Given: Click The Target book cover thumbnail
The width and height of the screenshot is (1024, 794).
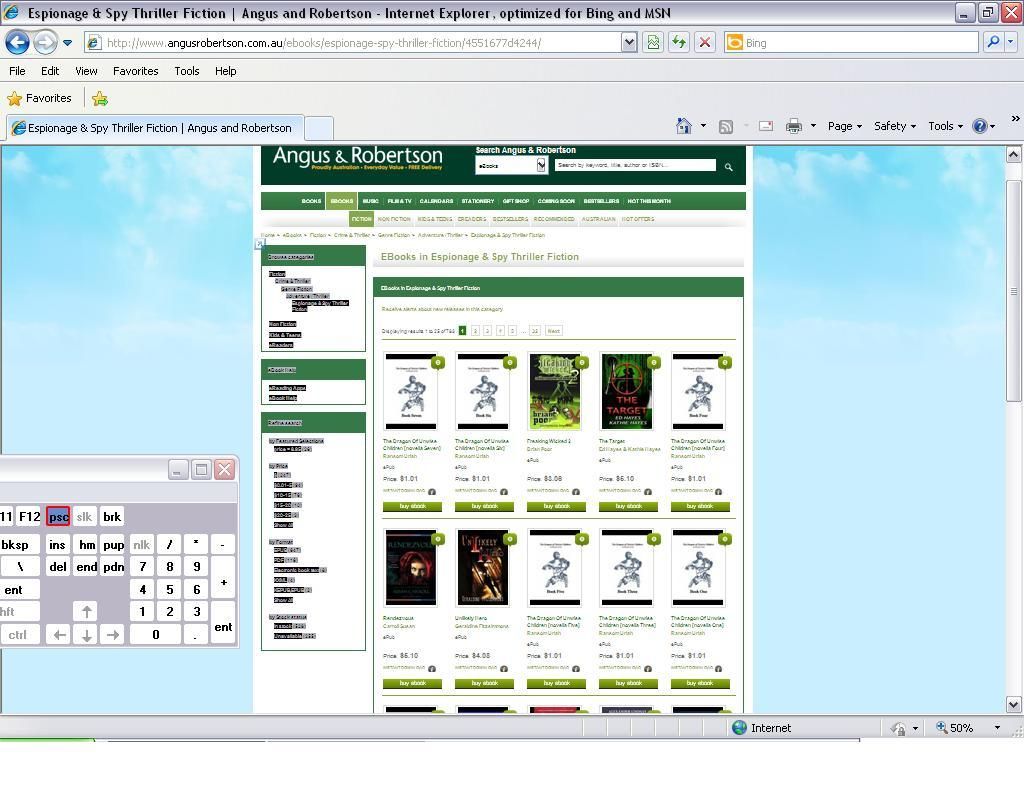Looking at the screenshot, I should click(x=626, y=391).
